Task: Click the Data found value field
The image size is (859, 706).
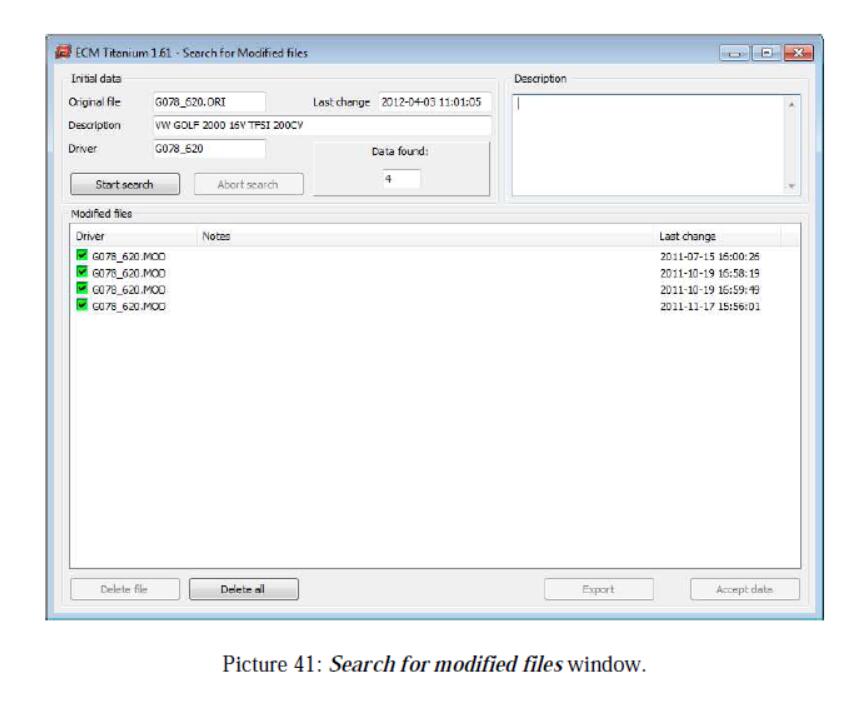Action: pyautogui.click(x=402, y=179)
